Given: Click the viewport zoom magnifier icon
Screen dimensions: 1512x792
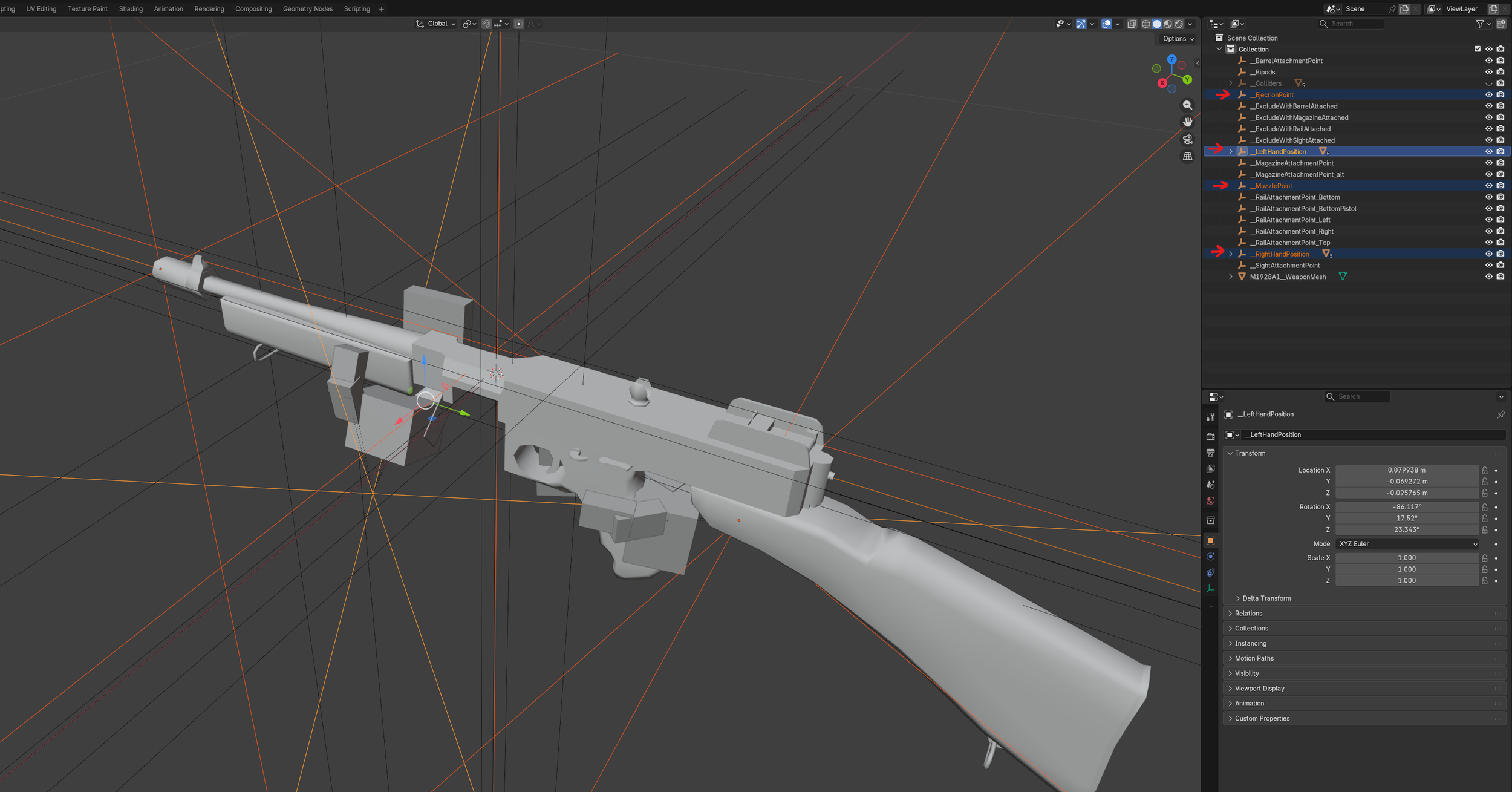Looking at the screenshot, I should point(1187,105).
